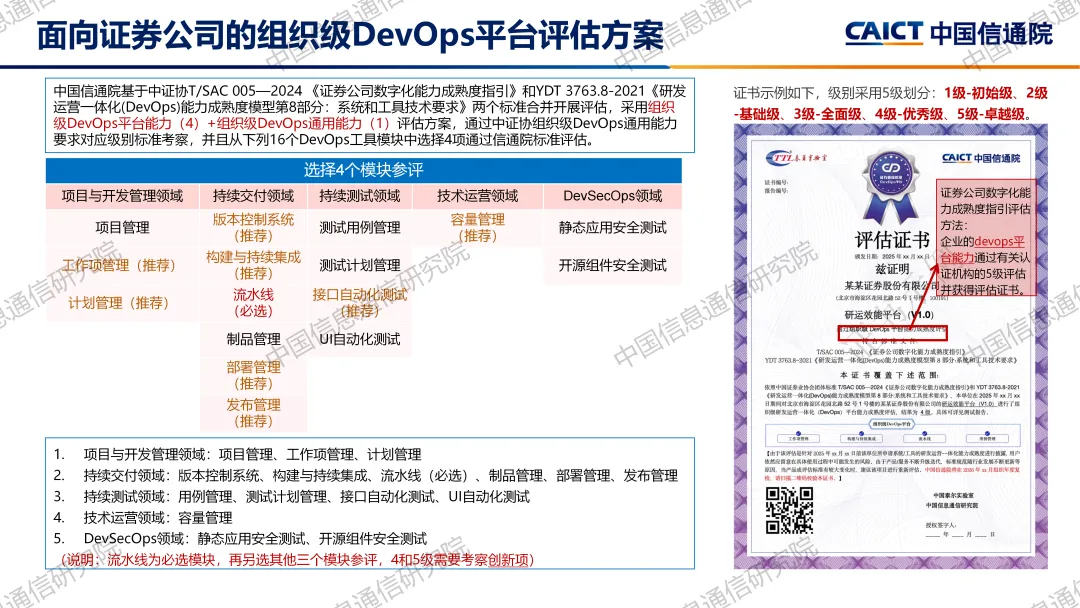Click the '接口自动化测试（推荐）' table cell

tap(360, 303)
